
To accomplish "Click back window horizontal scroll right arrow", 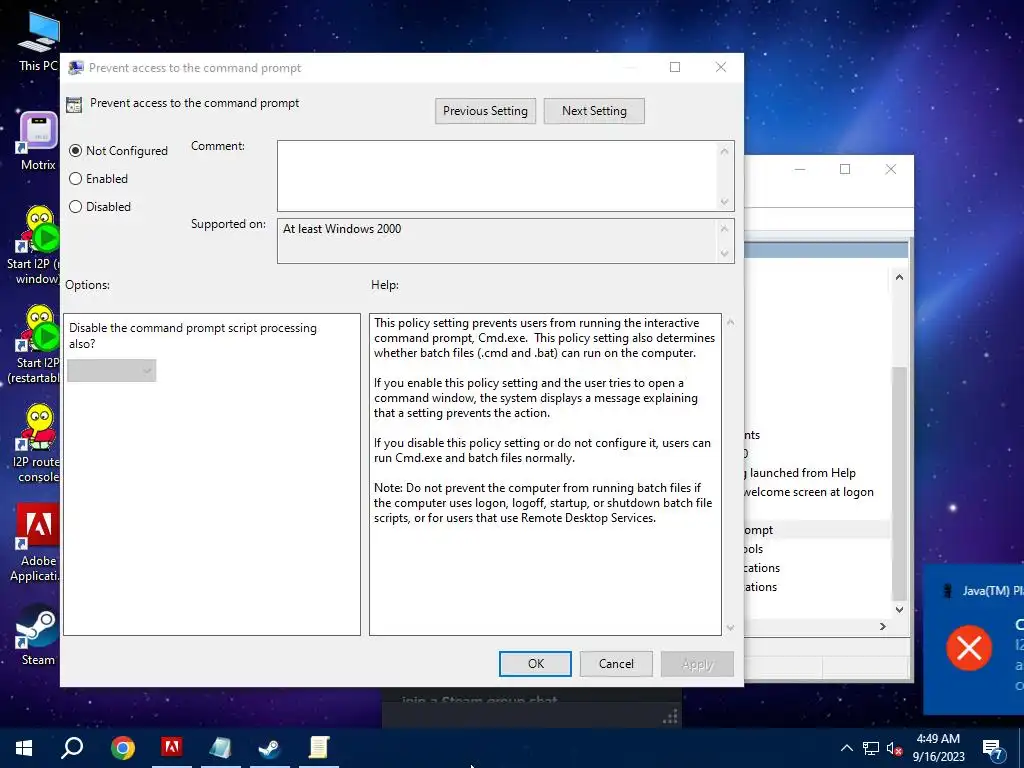I will click(883, 626).
